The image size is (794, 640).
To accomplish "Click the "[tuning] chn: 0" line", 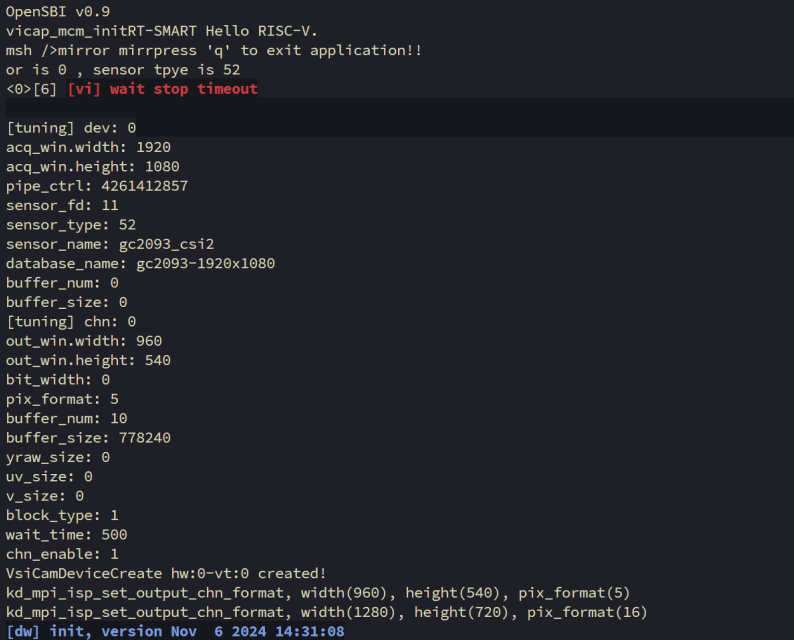I will (71, 321).
